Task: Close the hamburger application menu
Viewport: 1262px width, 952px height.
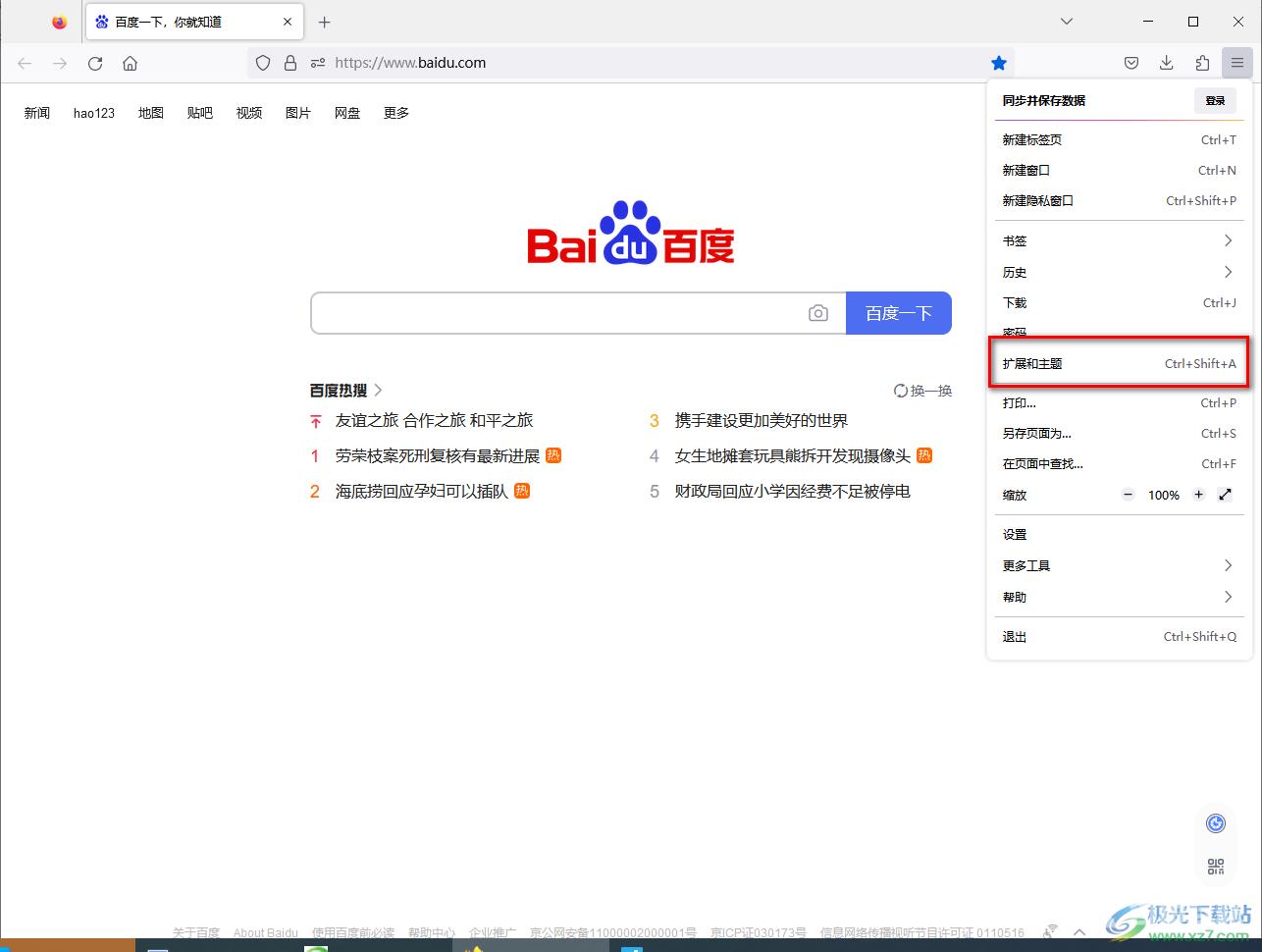Action: click(1237, 63)
